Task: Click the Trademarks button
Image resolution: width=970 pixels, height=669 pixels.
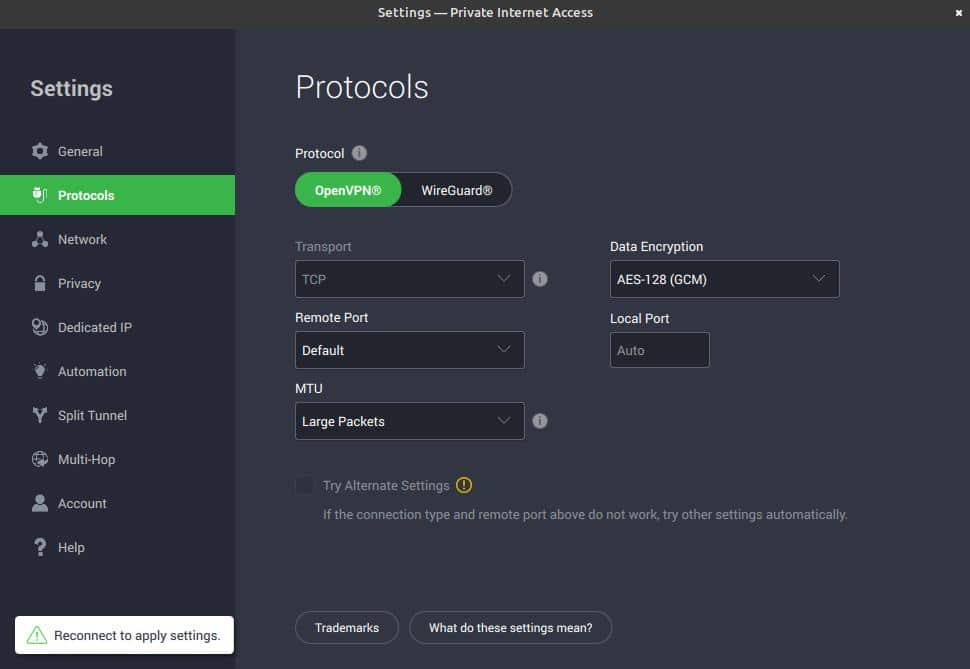Action: pyautogui.click(x=347, y=628)
